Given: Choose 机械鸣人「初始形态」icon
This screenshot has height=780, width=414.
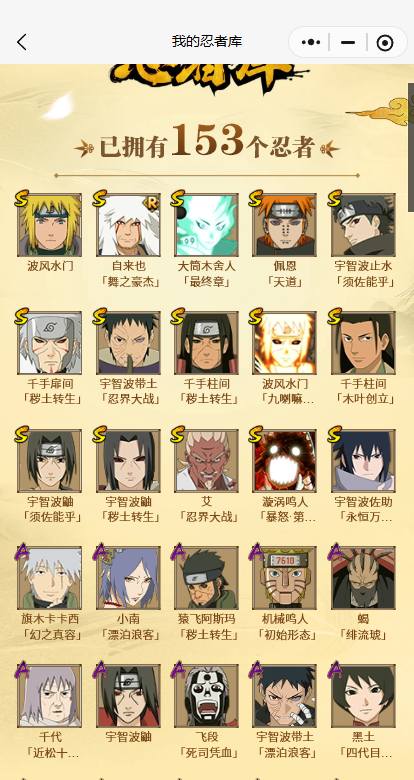Looking at the screenshot, I should coord(285,578).
